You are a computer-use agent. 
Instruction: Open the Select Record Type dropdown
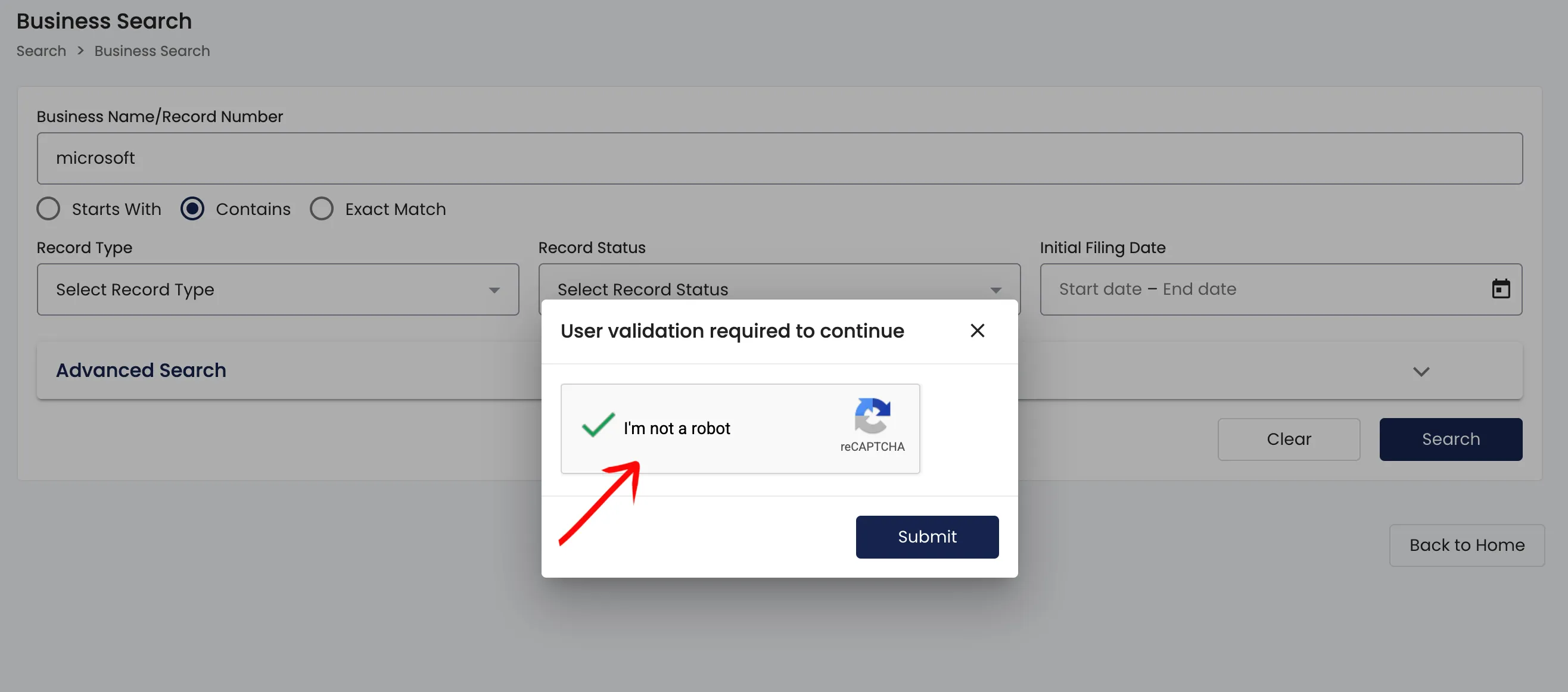pyautogui.click(x=278, y=289)
